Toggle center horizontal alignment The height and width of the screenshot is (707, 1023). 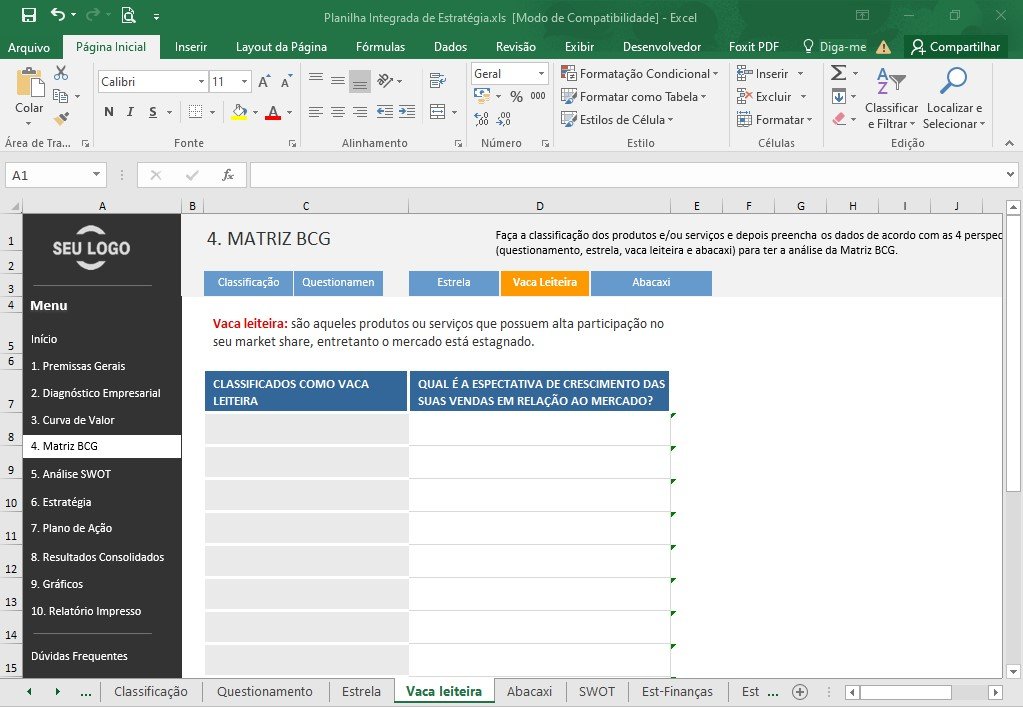[x=337, y=112]
